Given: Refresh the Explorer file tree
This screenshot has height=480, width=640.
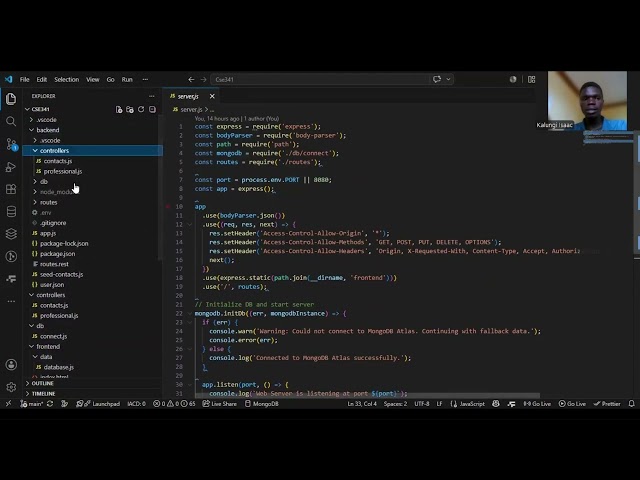Looking at the screenshot, I should pos(141,109).
